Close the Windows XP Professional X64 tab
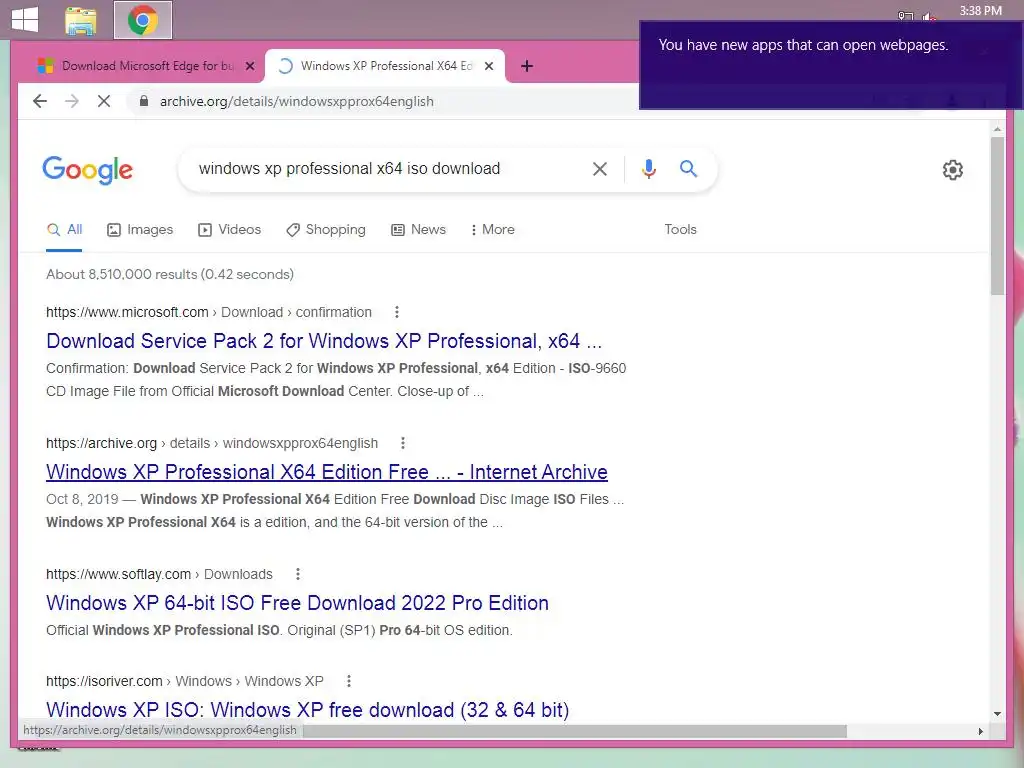 point(488,66)
